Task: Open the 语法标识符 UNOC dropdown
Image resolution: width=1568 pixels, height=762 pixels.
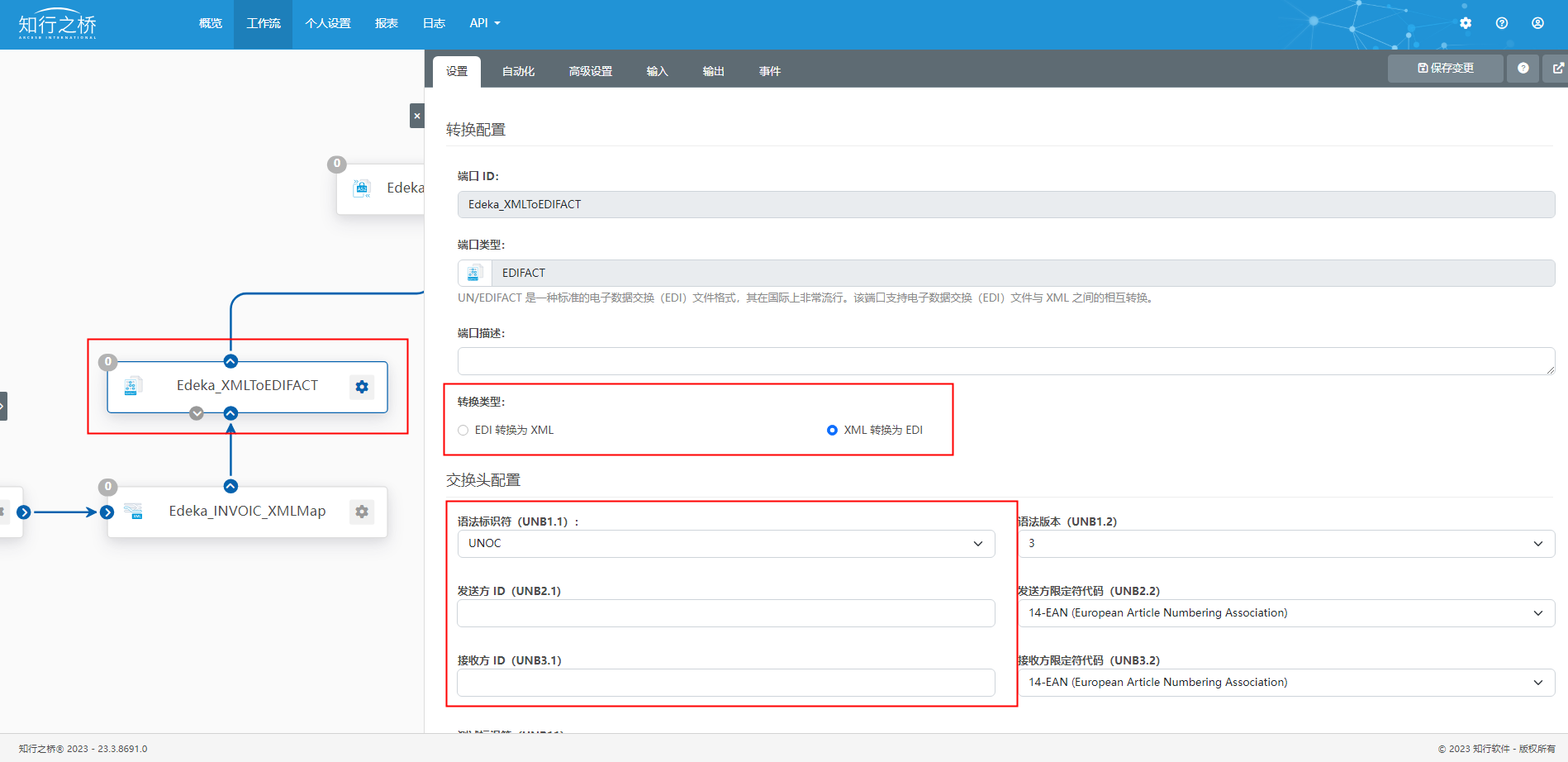Action: [x=725, y=544]
